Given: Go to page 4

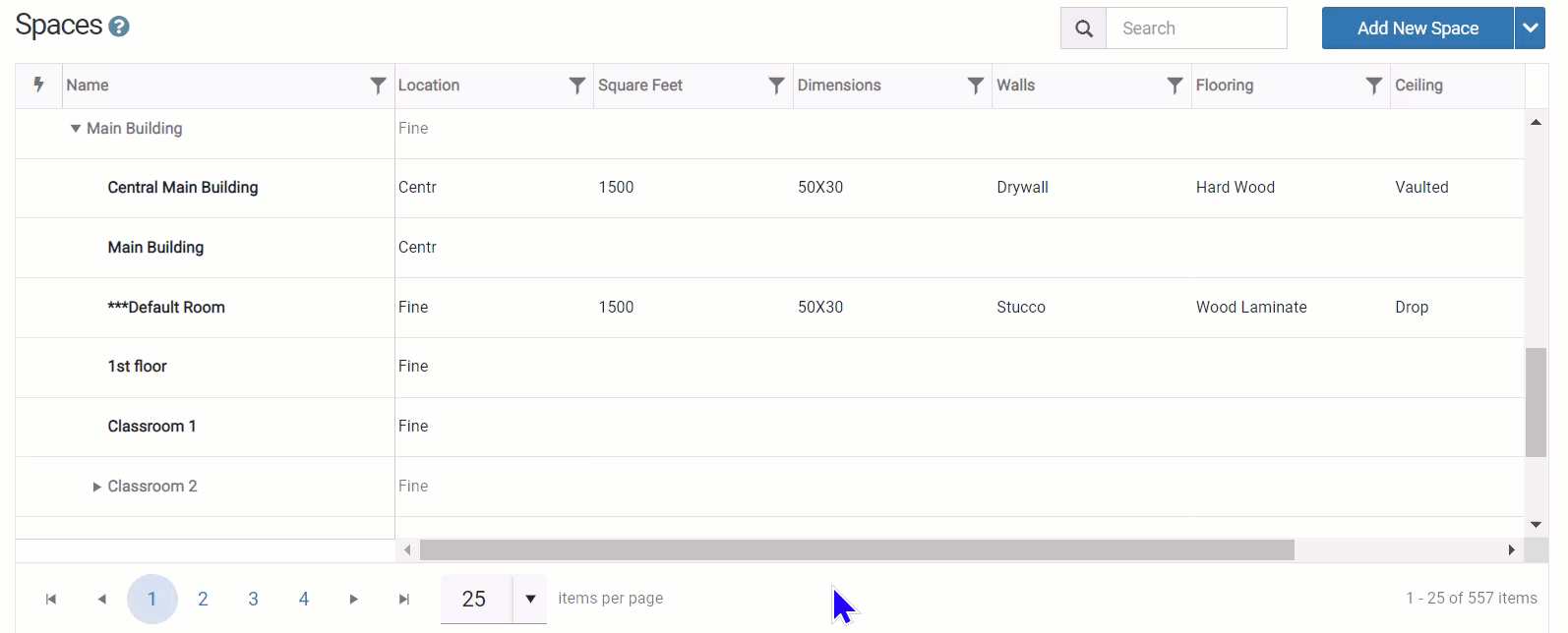Looking at the screenshot, I should (x=304, y=599).
